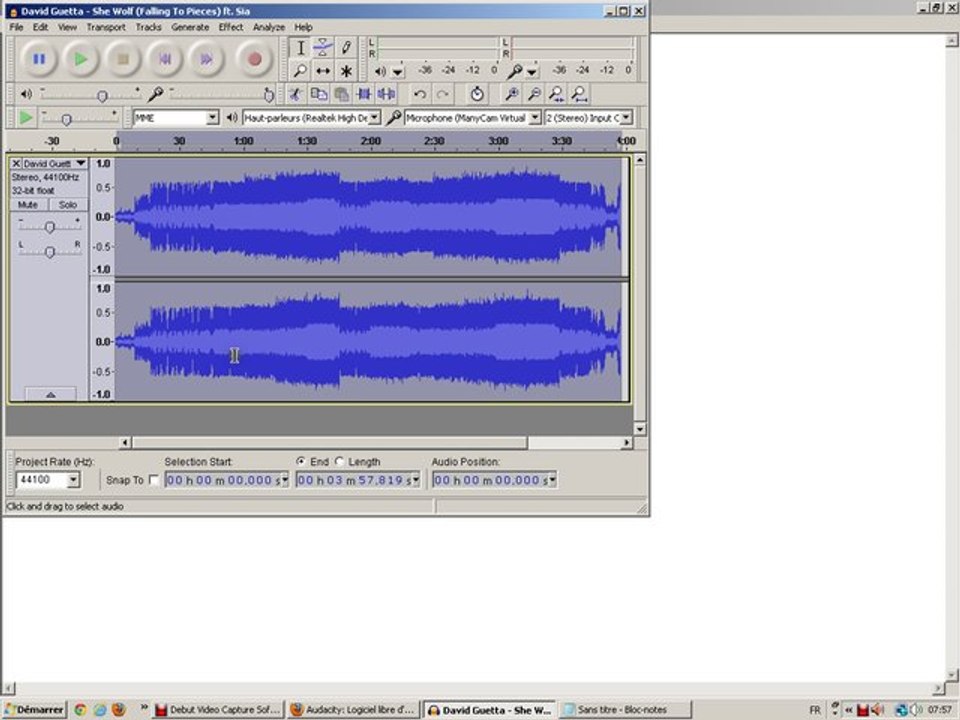Open the File menu
960x720 pixels.
tap(17, 27)
